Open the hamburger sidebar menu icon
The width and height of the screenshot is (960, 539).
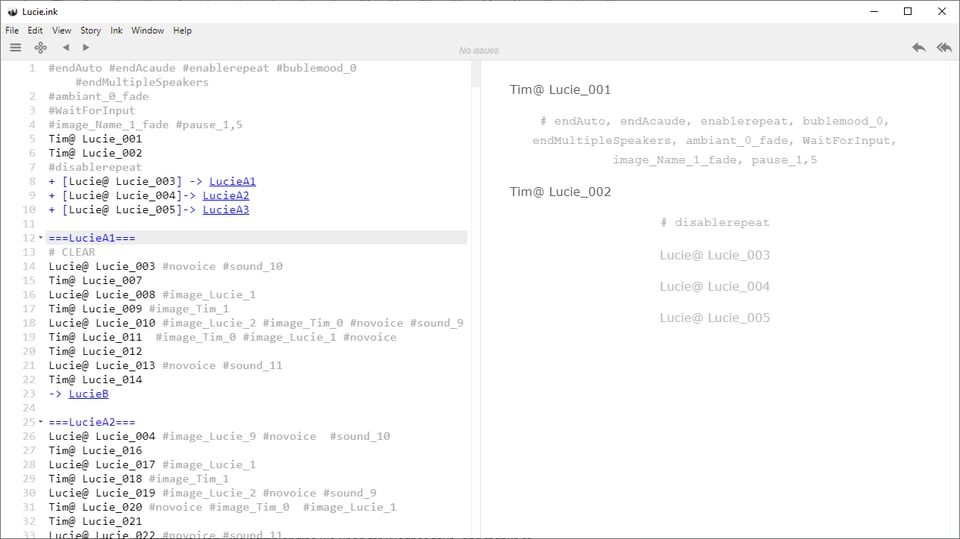(15, 47)
